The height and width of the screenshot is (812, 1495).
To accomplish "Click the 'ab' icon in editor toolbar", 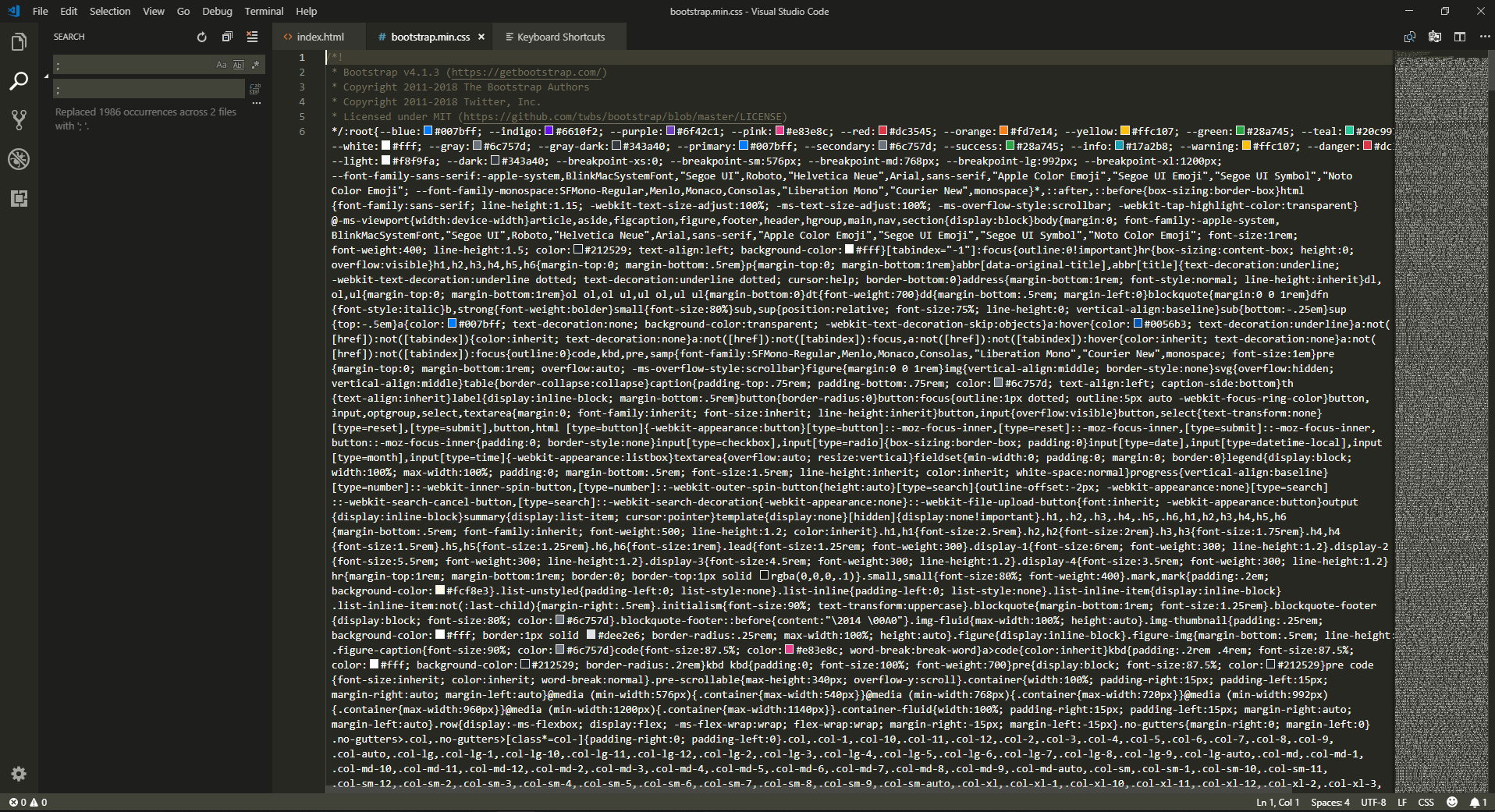I will 1435,37.
